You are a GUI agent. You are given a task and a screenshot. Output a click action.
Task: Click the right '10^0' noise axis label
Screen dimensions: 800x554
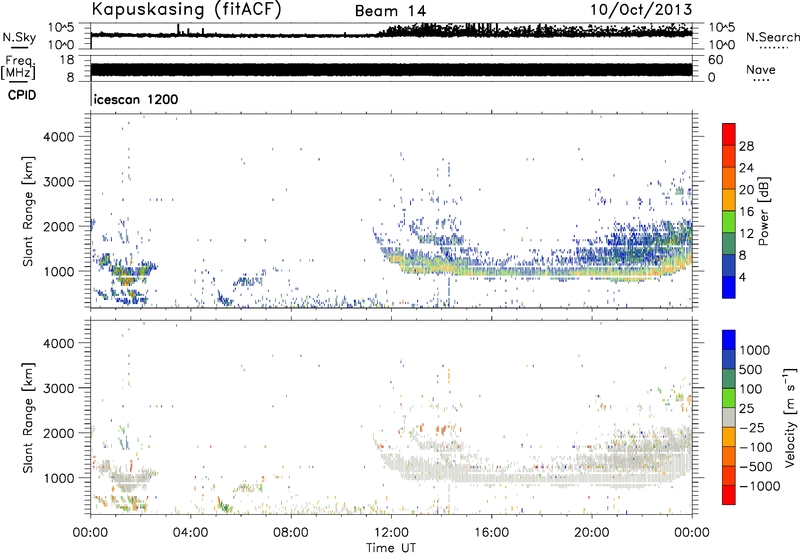(722, 45)
